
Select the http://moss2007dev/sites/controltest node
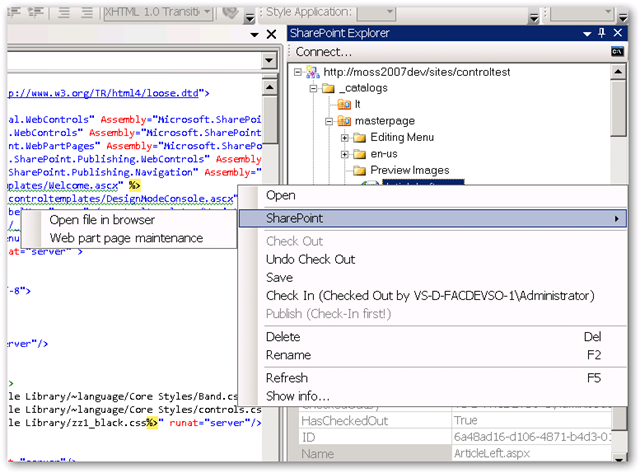click(x=417, y=72)
